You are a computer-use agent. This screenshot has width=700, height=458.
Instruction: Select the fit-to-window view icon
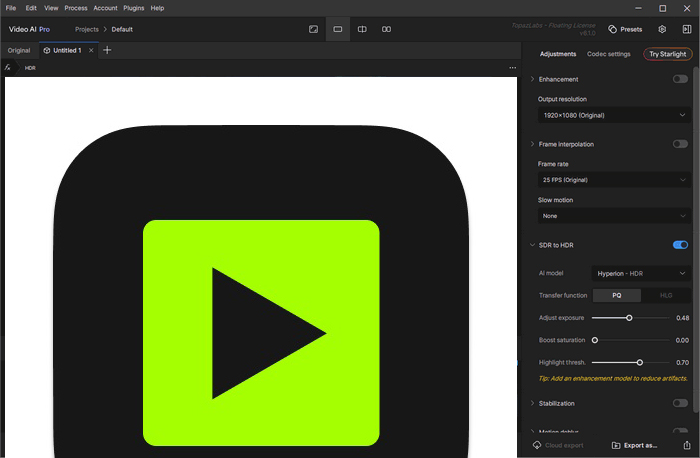[x=313, y=29]
